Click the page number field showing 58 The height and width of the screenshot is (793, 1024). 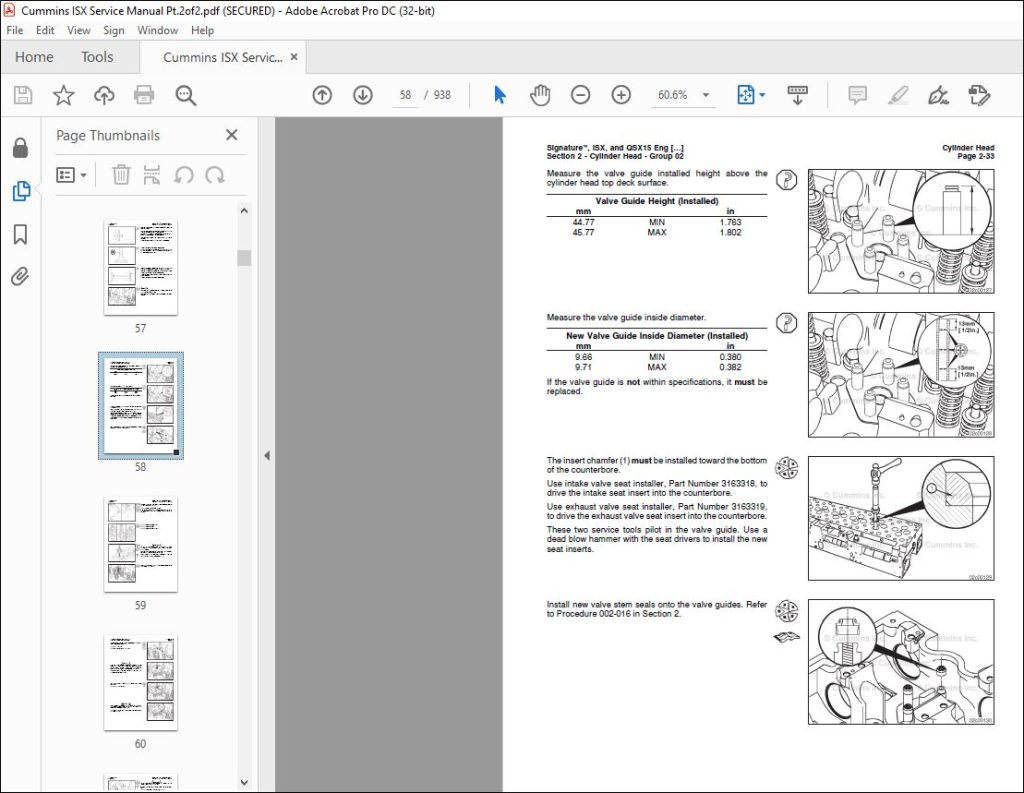tap(406, 95)
